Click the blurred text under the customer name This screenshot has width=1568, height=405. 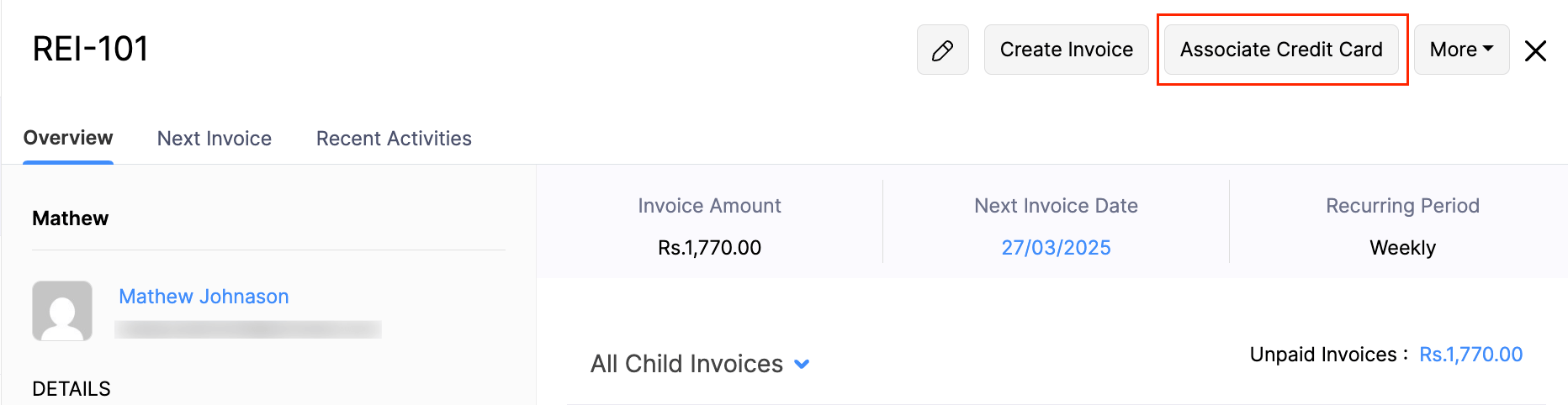click(x=248, y=329)
